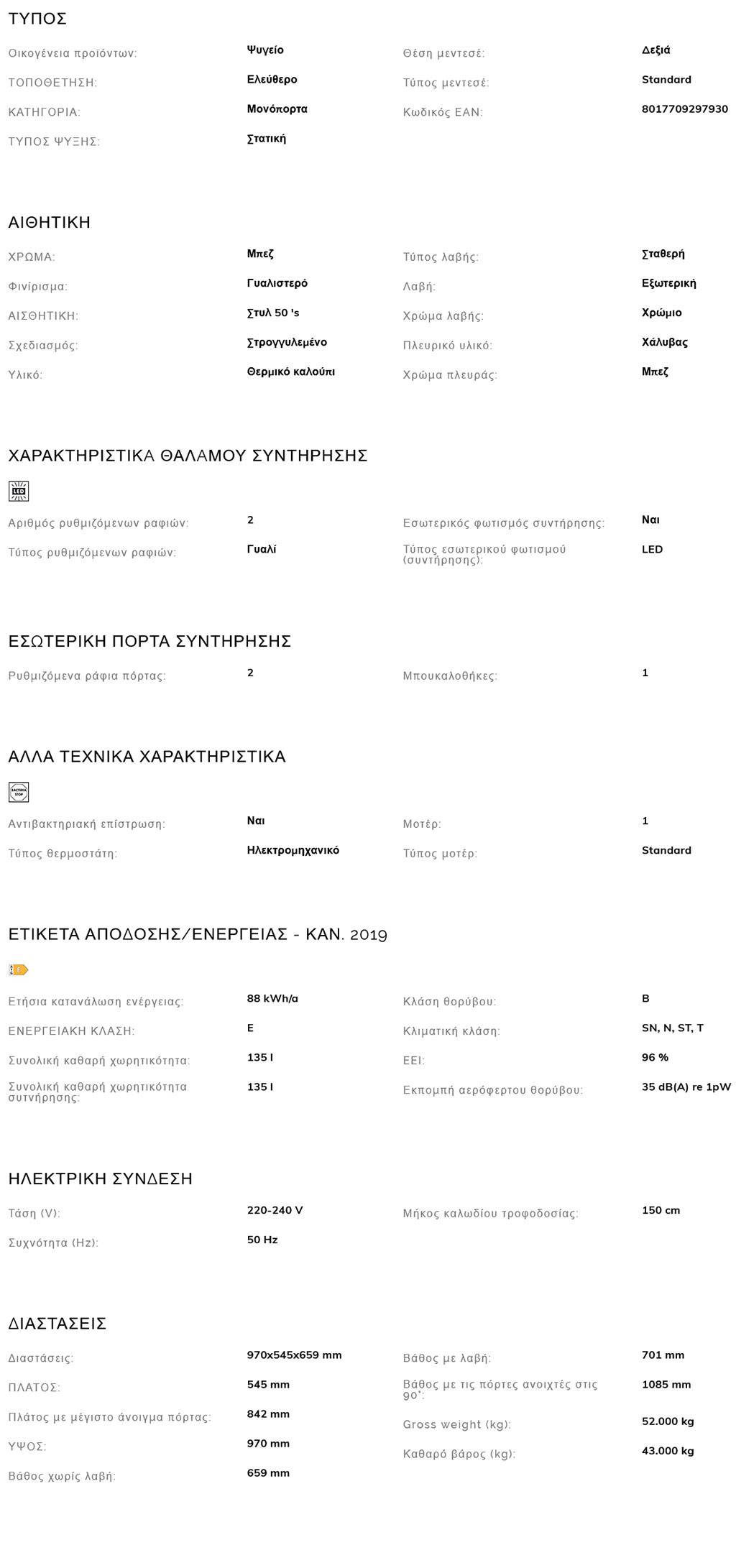
Task: Click the ΕΣΩΤΕΡΙΚΗ ΠΟΡΤΑ ΣΥΝΤΗΡΗΣΗΣ heading
Action: 149,641
